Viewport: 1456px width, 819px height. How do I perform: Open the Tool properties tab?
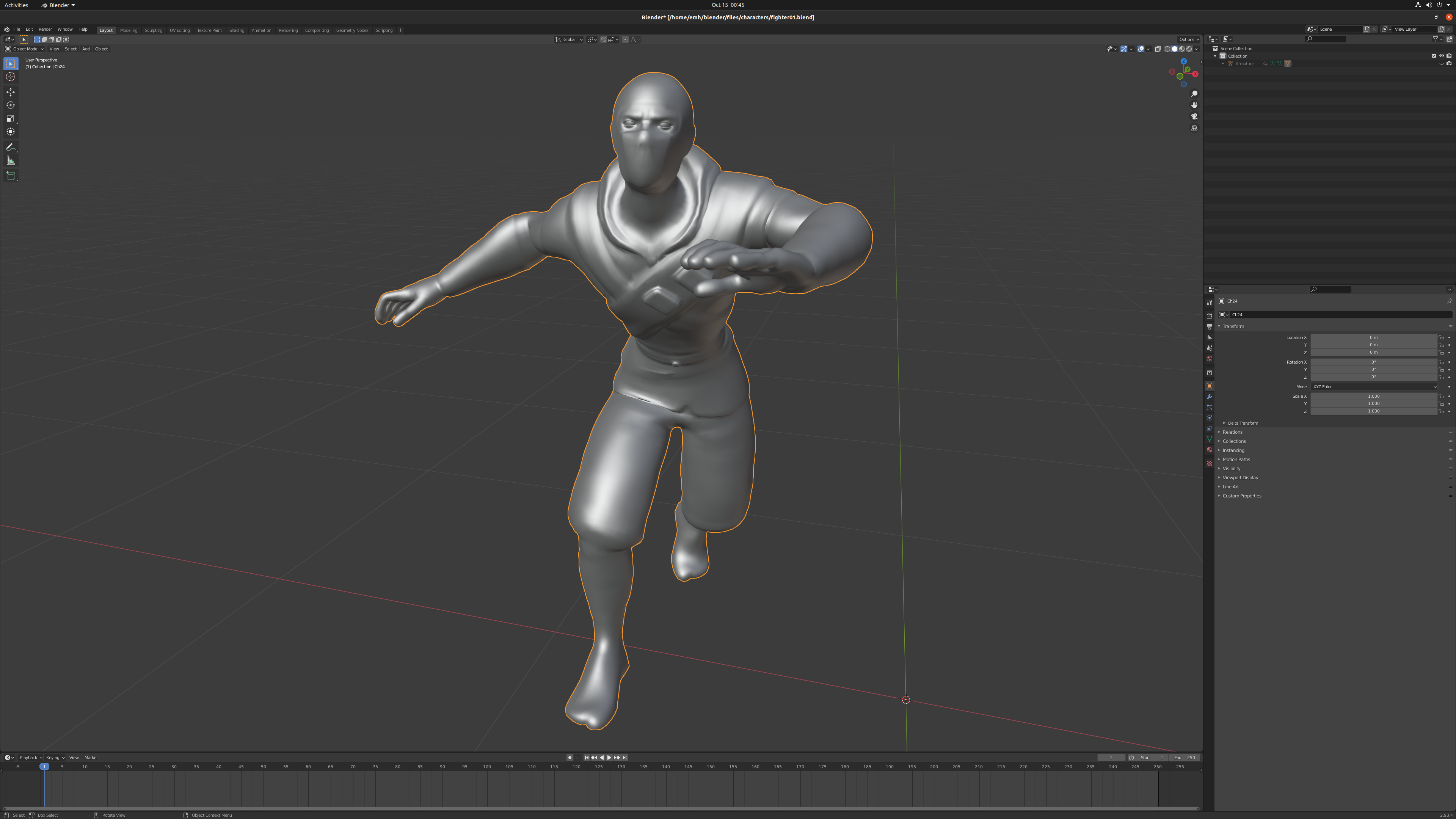(1209, 303)
